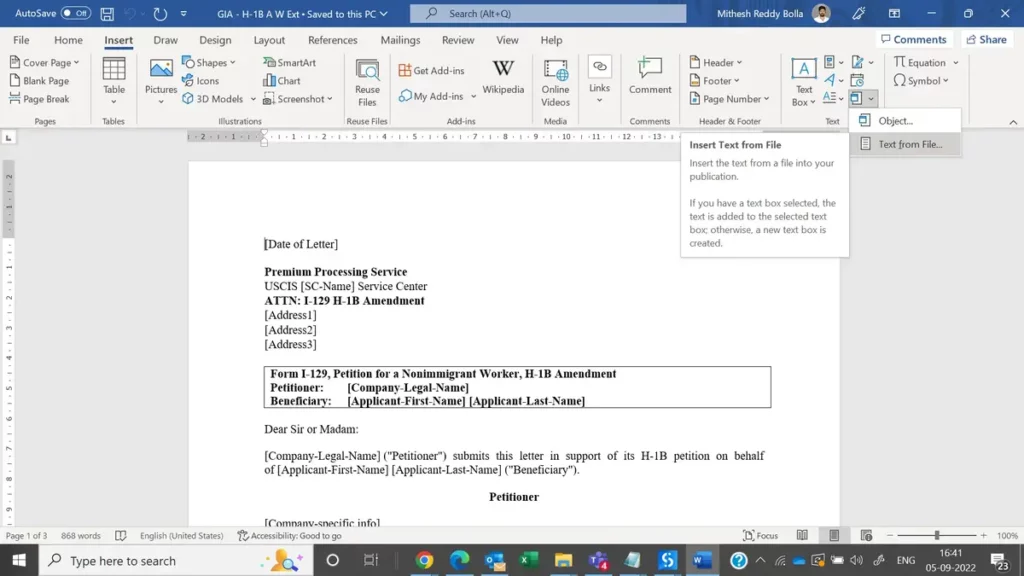
Task: Insert a Page Break
Action: (x=39, y=99)
